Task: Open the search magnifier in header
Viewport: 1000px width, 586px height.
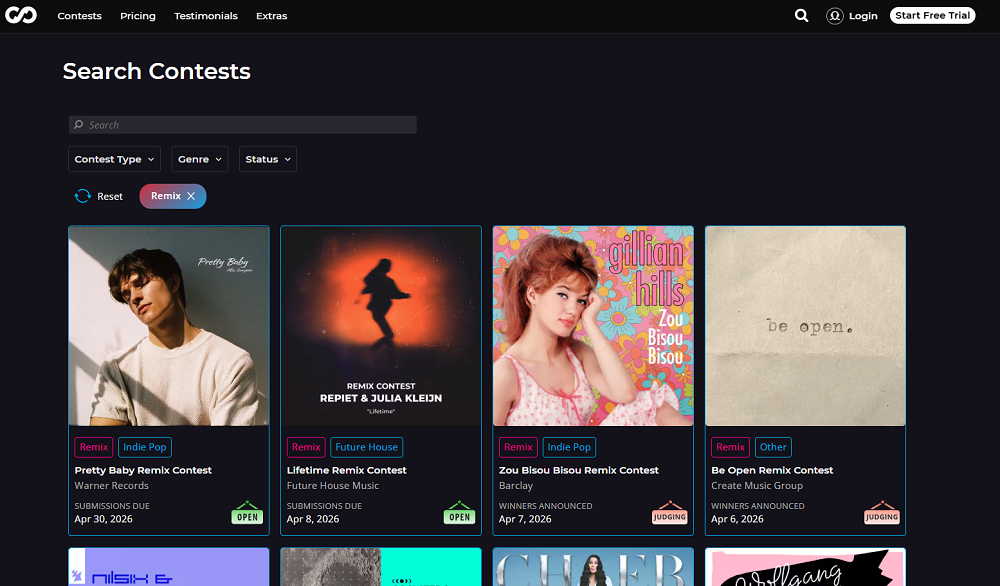Action: pyautogui.click(x=802, y=15)
